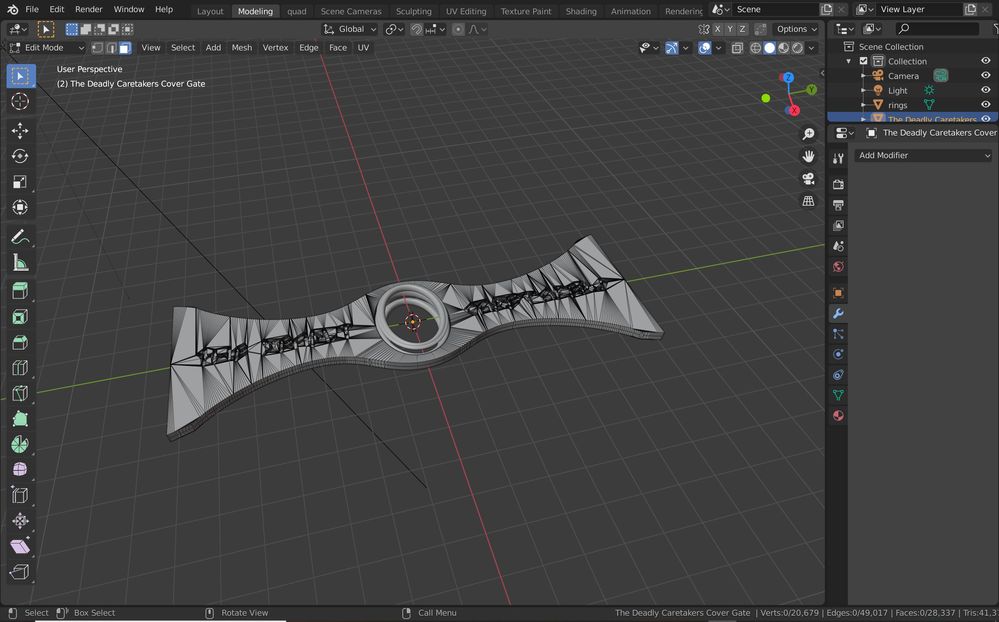The width and height of the screenshot is (999, 622).
Task: Hide the Camera object with eye icon
Action: [985, 75]
